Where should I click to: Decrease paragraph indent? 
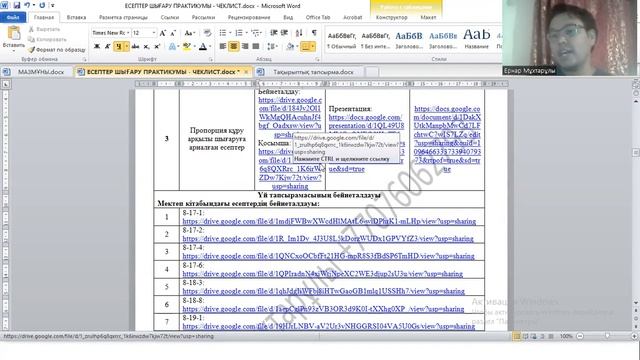point(273,33)
